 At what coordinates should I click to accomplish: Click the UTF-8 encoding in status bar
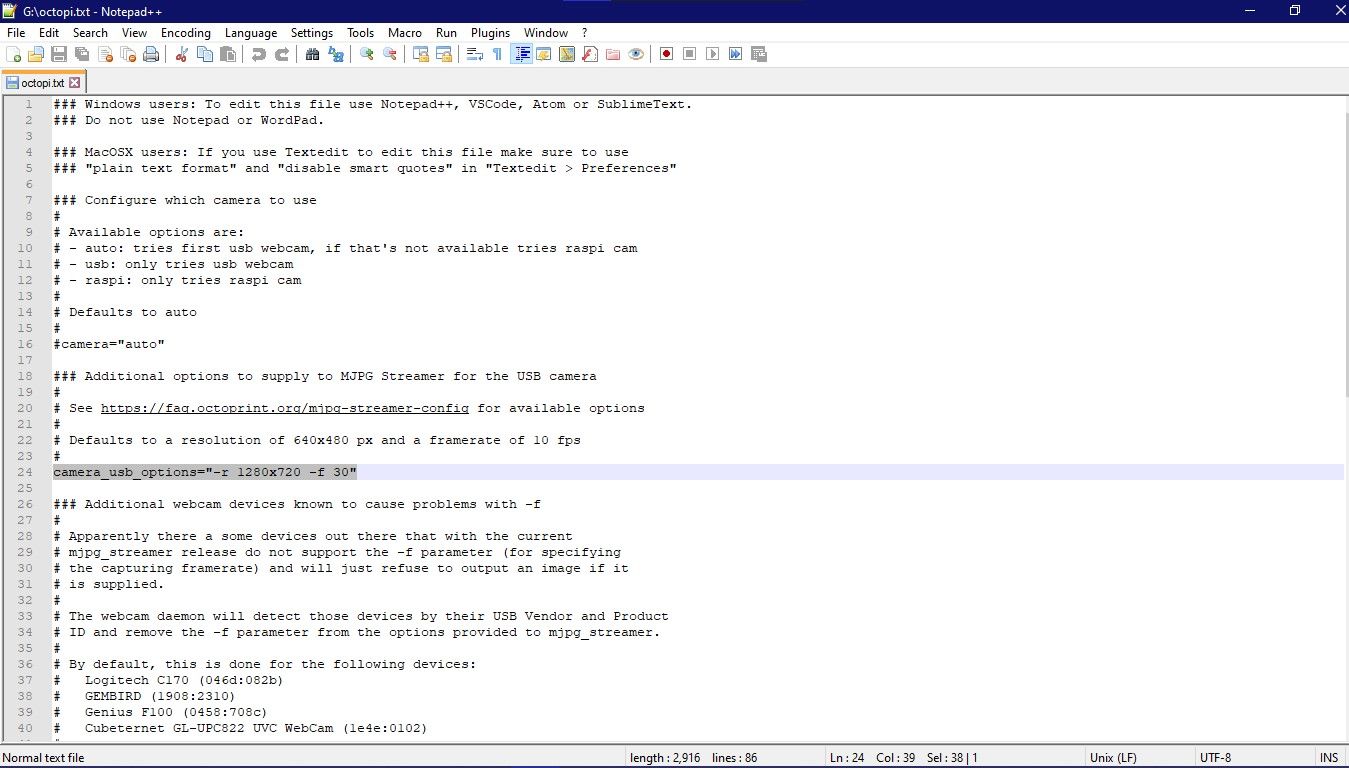(x=1214, y=758)
